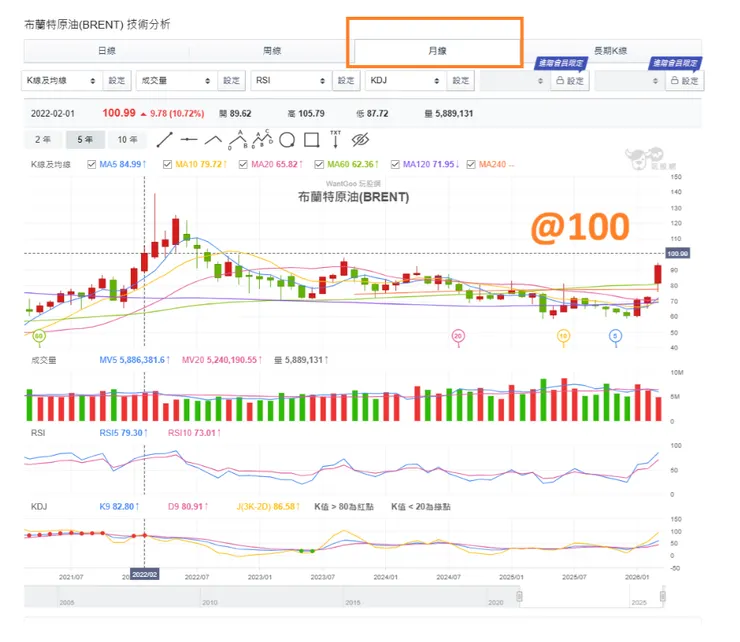Disable the MA120 moving average checkbox
Viewport: 740px width, 642px height.
click(395, 164)
